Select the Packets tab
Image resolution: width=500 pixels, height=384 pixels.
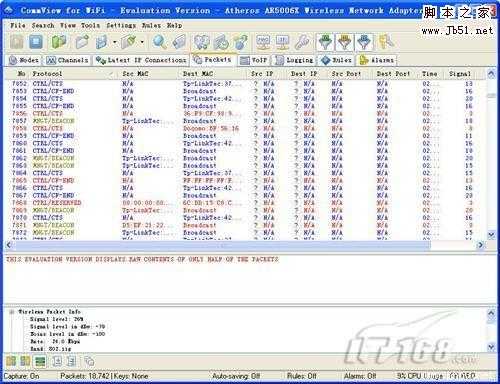pos(213,60)
